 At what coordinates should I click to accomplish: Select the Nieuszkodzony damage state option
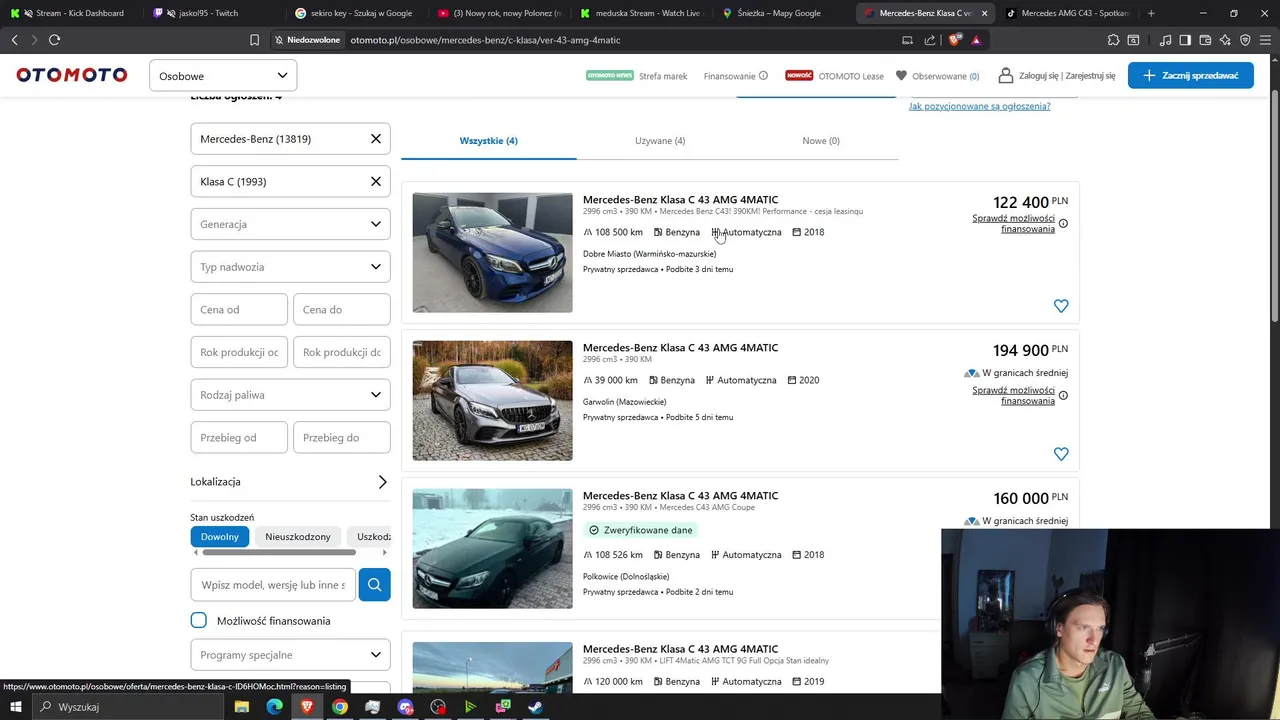(298, 537)
